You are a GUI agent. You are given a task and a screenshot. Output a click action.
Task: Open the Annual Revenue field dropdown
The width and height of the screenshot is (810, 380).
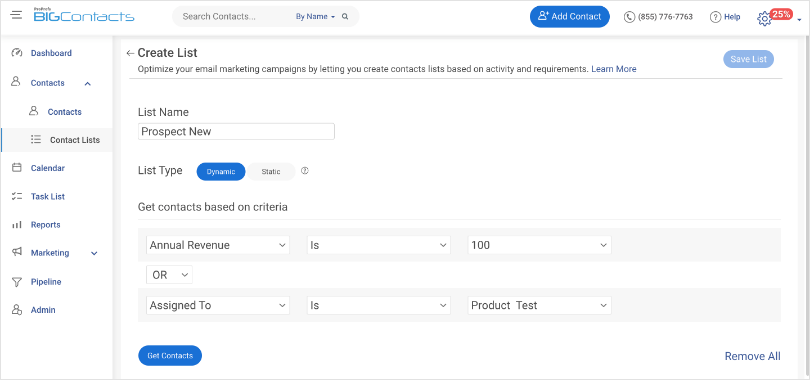click(218, 245)
